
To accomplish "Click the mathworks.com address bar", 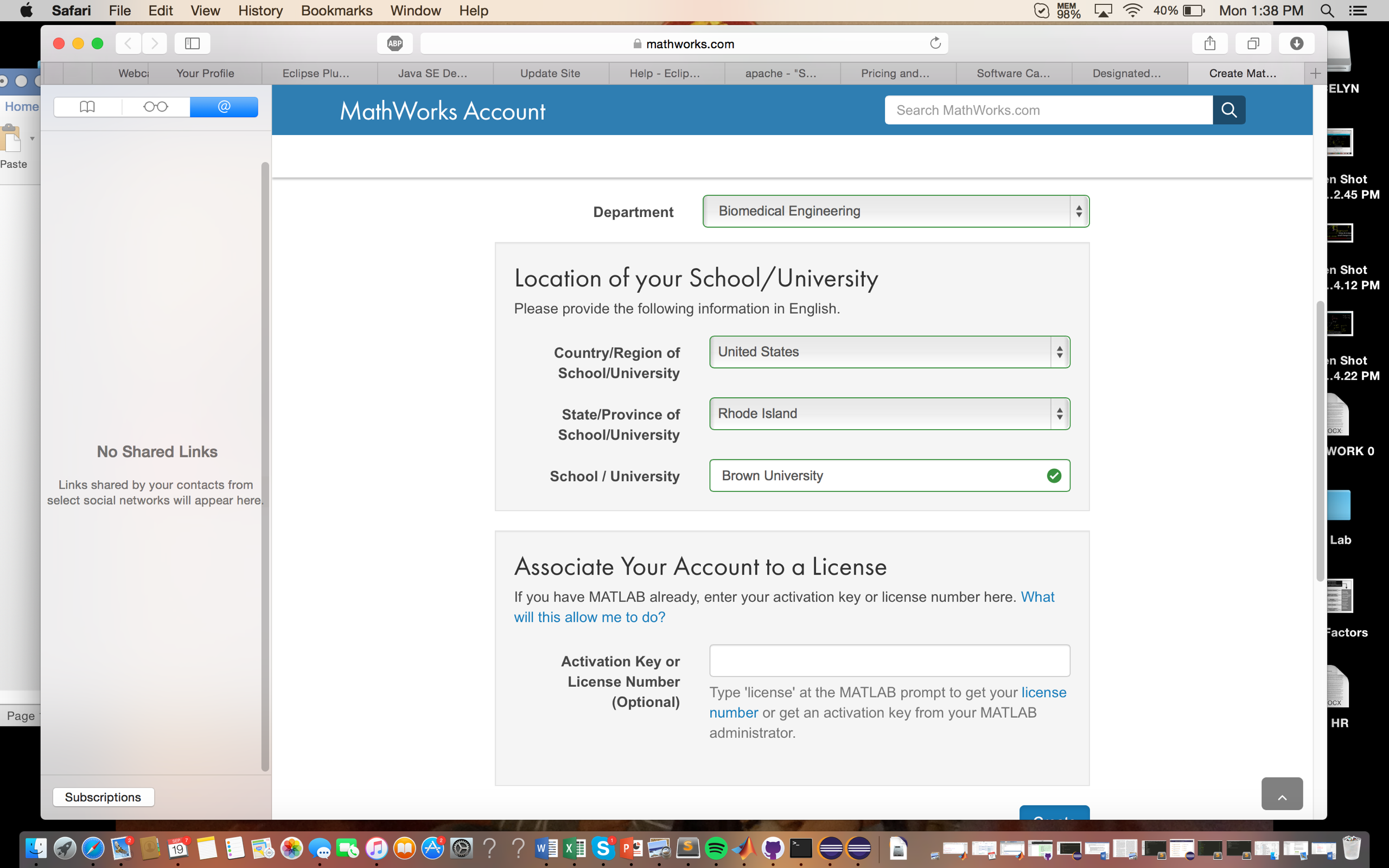I will (684, 43).
